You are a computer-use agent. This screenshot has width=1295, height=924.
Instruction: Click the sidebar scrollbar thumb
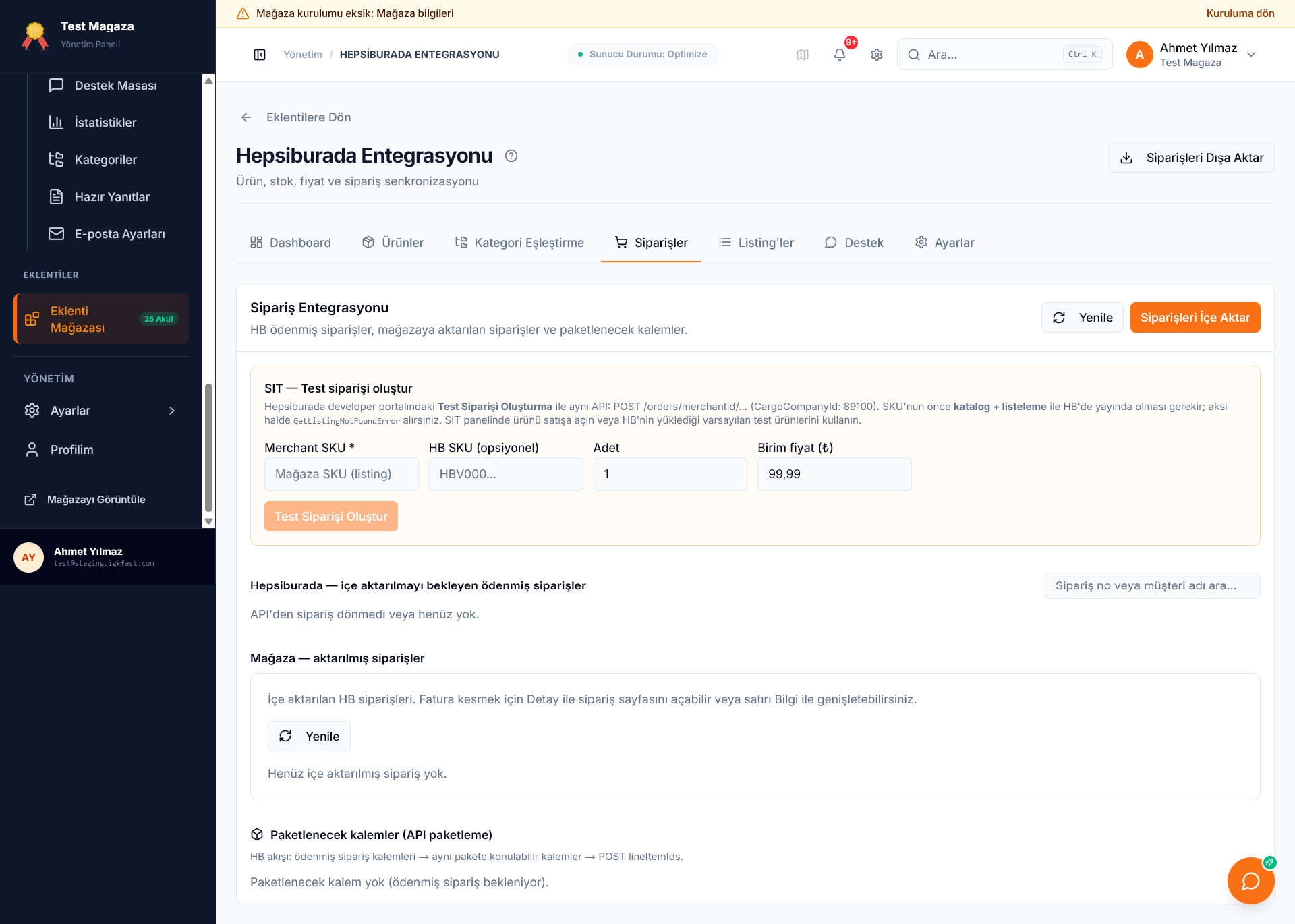(208, 449)
